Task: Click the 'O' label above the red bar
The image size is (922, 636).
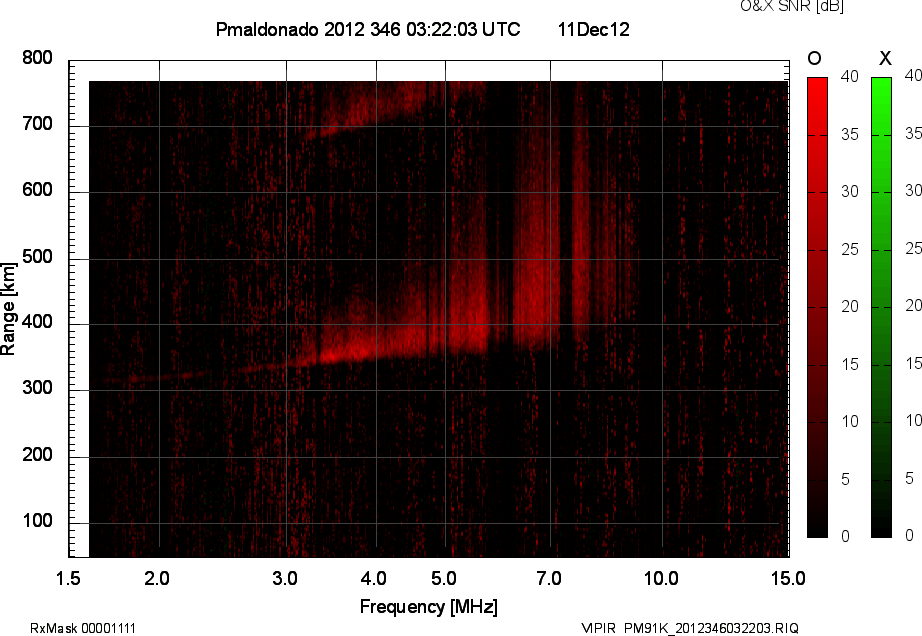Action: tap(814, 58)
